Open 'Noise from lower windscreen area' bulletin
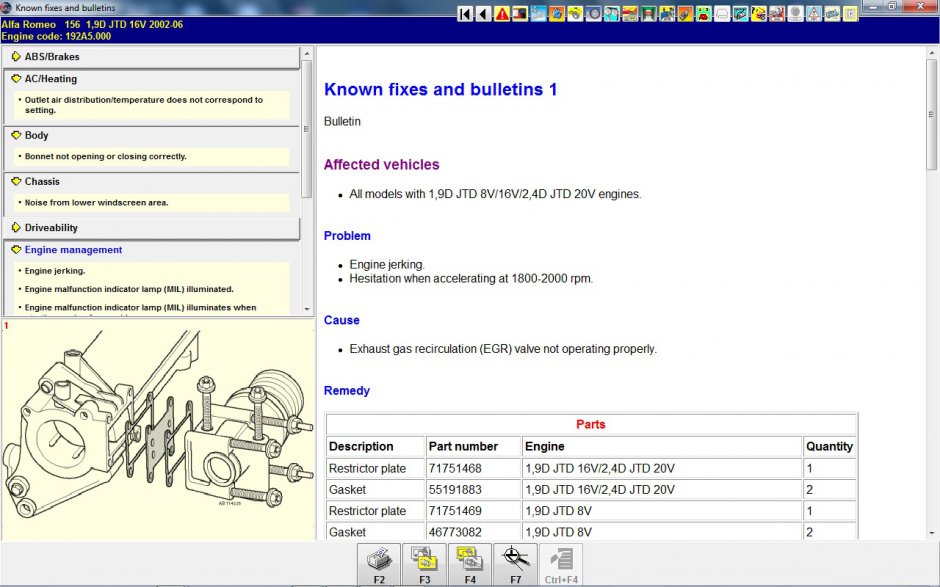940x587 pixels. 96,203
